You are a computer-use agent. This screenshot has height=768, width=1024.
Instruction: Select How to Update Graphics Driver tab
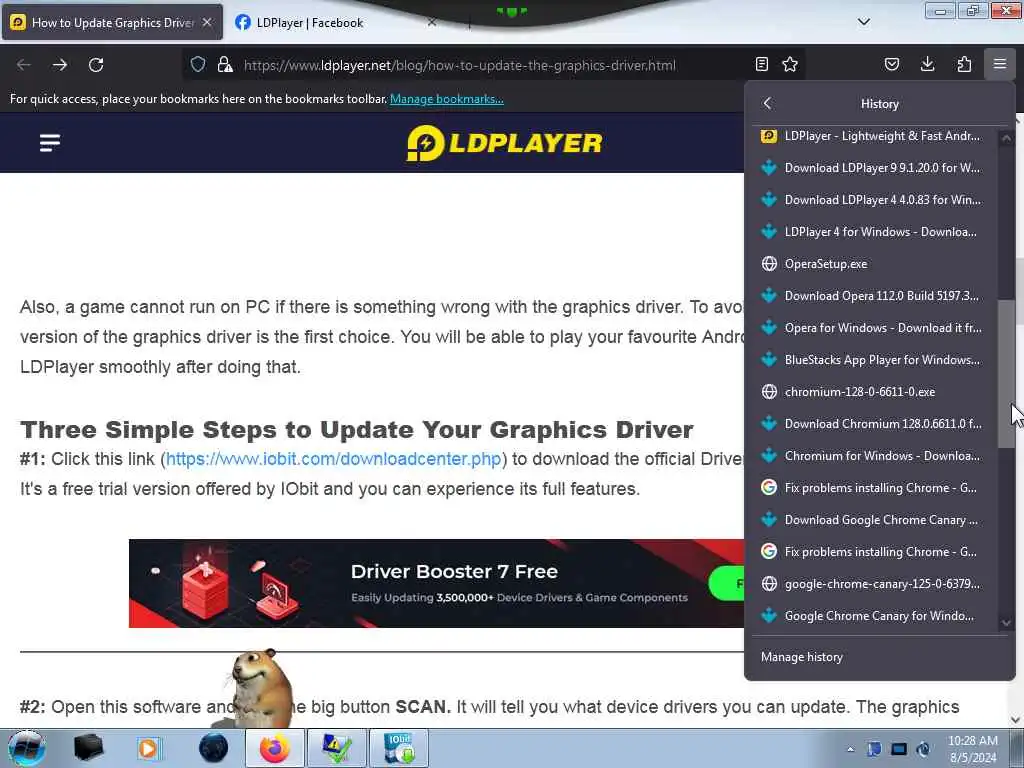click(x=112, y=22)
